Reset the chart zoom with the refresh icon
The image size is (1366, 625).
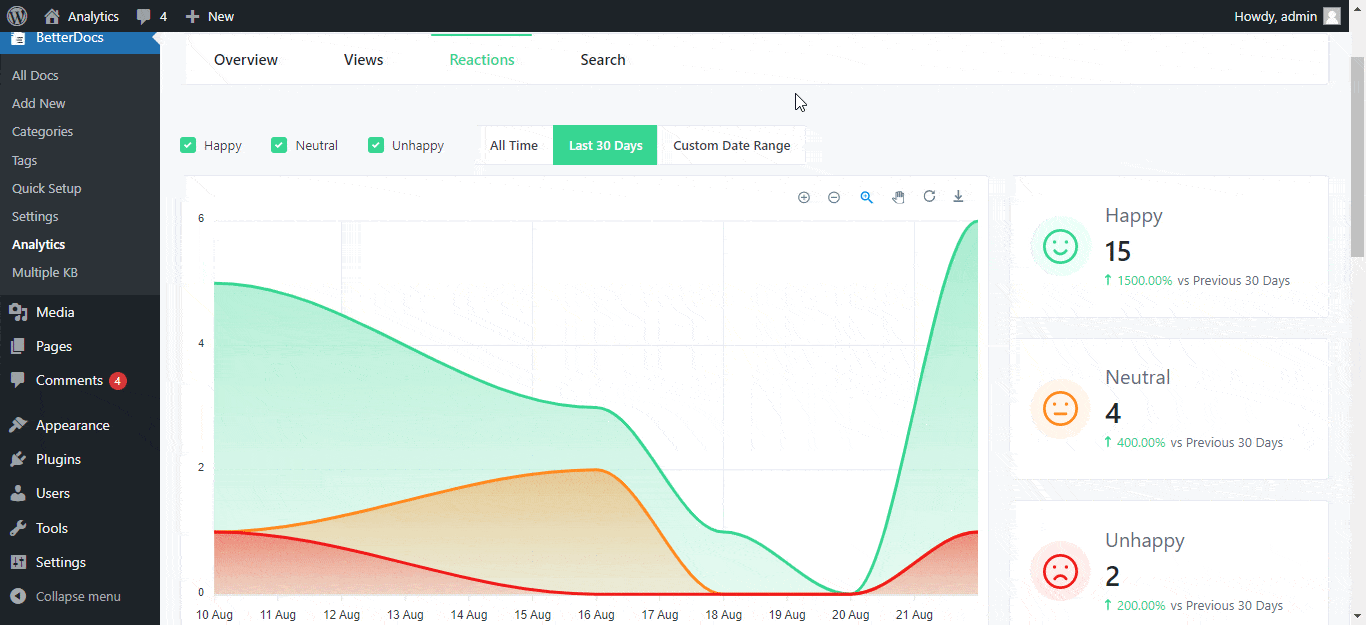coord(929,197)
